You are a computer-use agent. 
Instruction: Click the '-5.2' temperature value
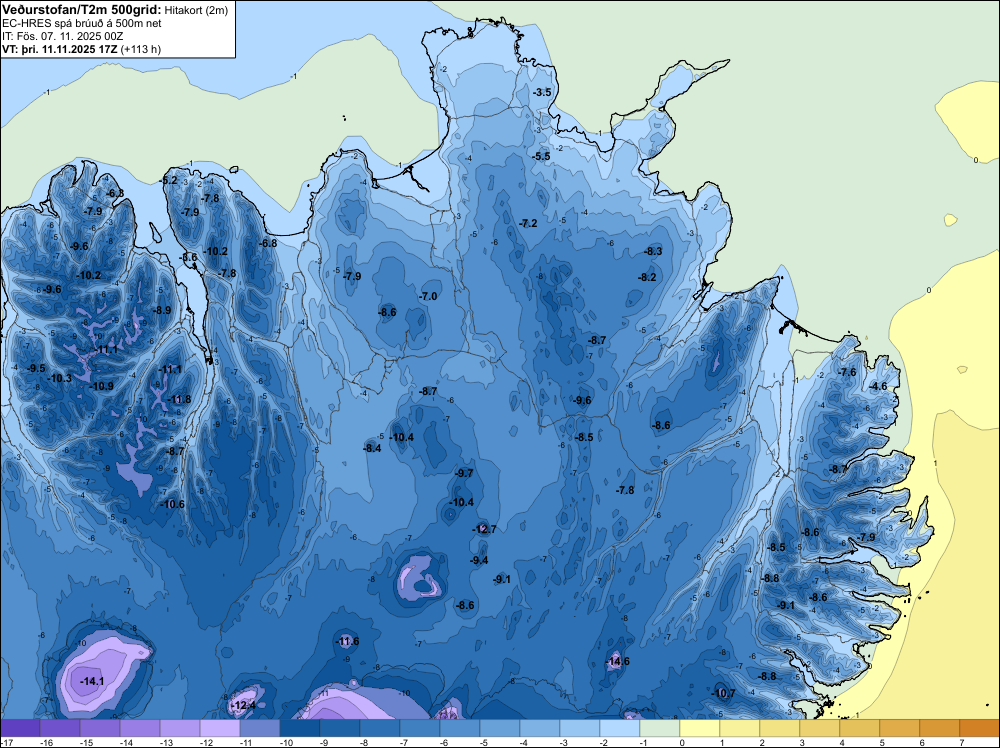(168, 181)
